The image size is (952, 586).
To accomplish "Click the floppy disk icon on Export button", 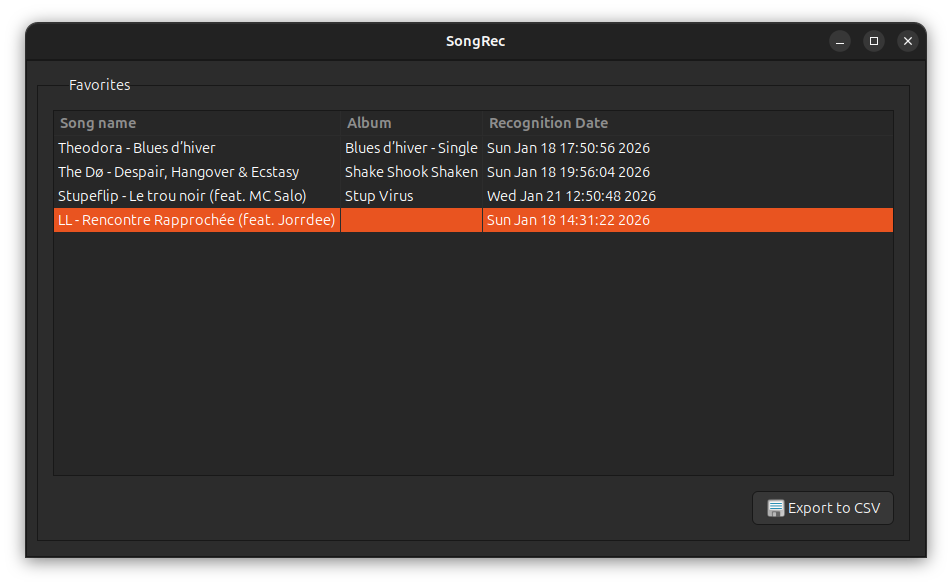I will 775,508.
